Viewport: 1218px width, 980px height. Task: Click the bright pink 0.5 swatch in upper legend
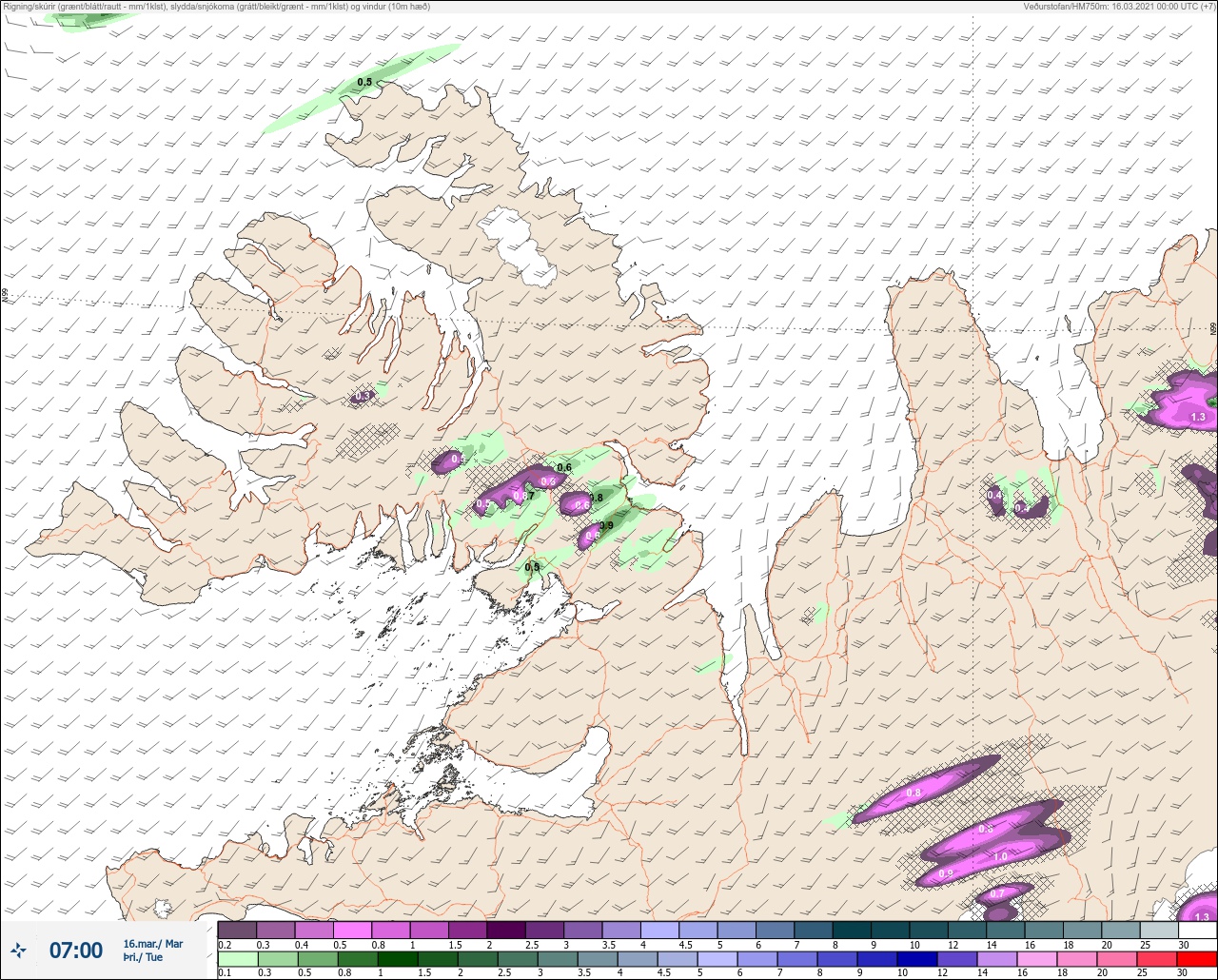tap(352, 930)
